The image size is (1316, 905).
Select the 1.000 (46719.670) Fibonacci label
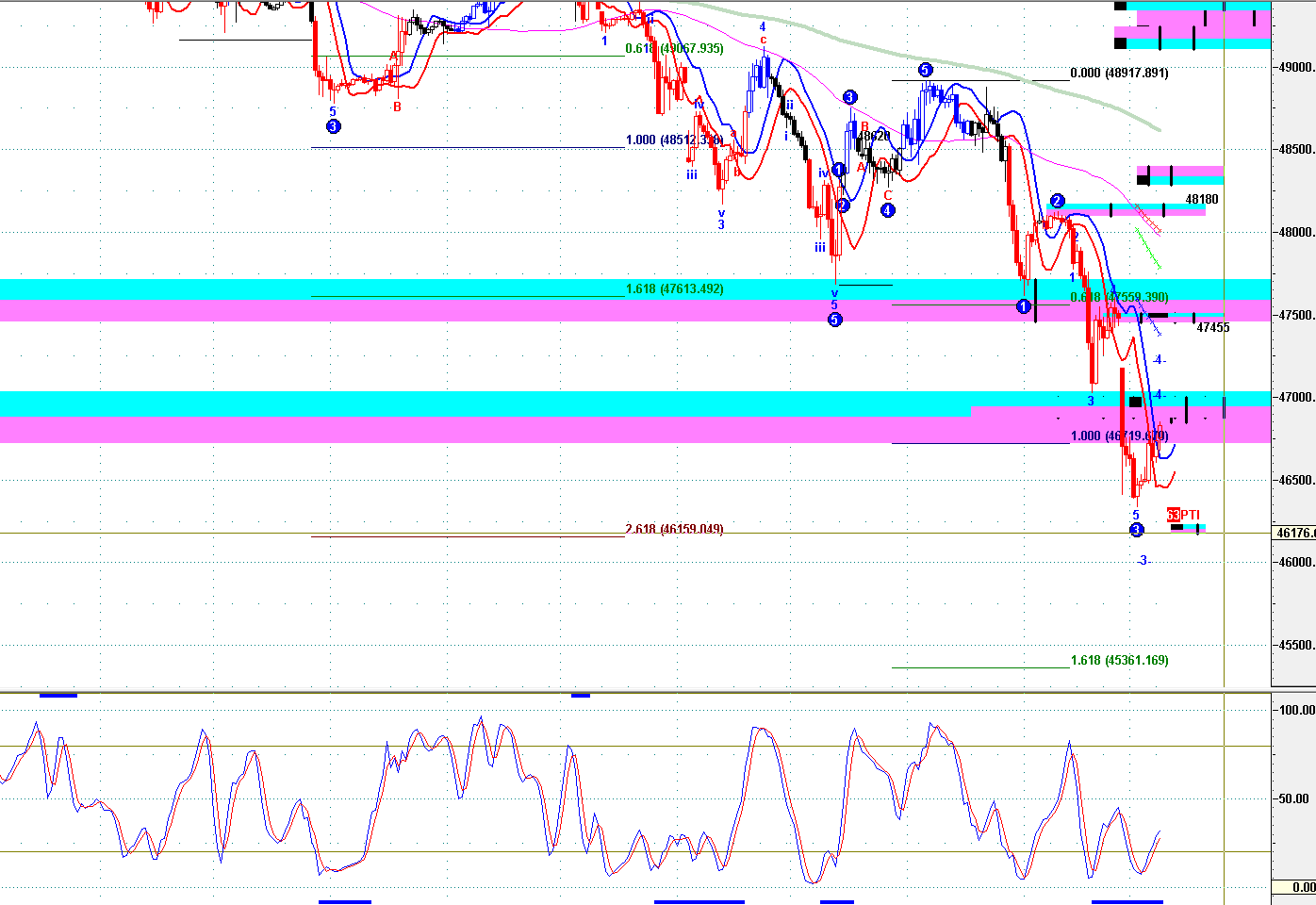pyautogui.click(x=1119, y=436)
